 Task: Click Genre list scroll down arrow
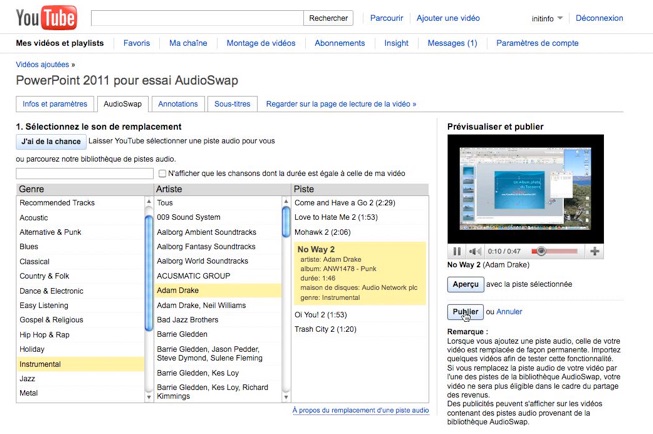[149, 397]
